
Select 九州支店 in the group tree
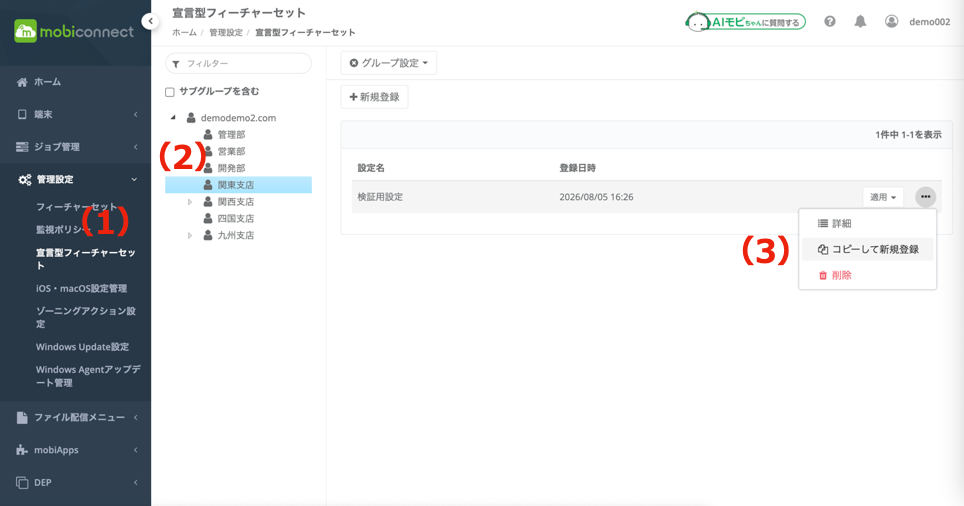point(235,235)
